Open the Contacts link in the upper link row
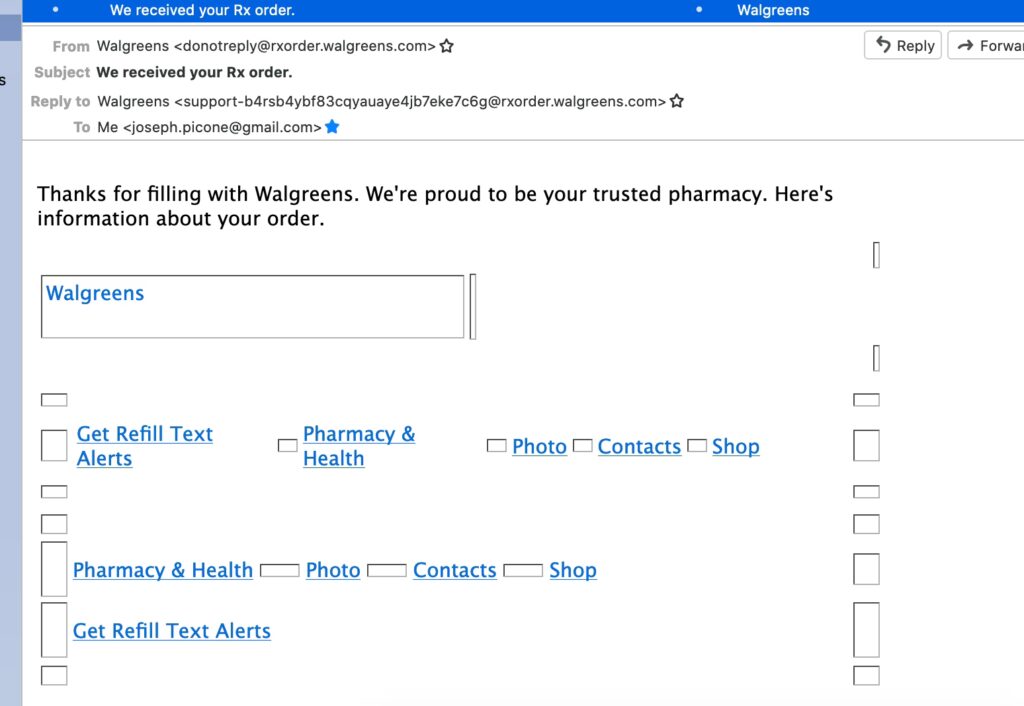This screenshot has height=706, width=1024. (x=639, y=447)
